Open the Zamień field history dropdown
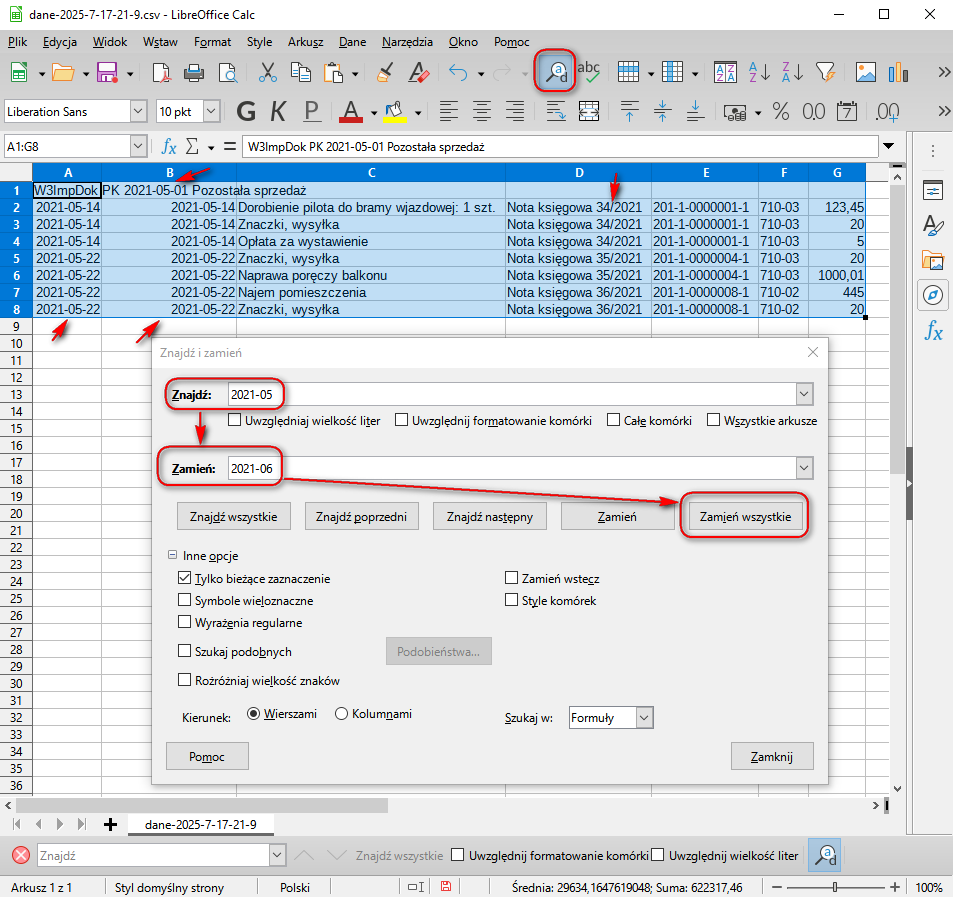953x897 pixels. click(804, 468)
